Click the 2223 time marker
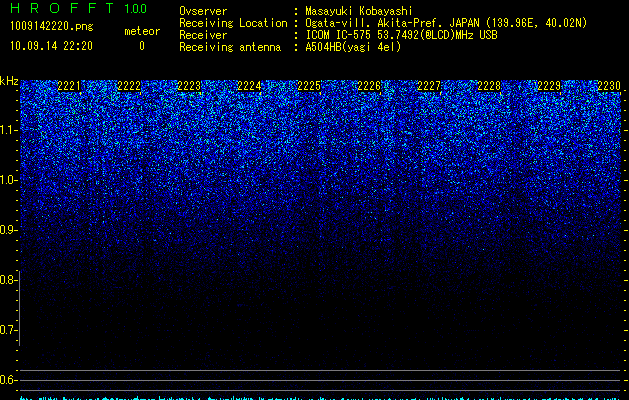Screen dimensions: 629x400 pyautogui.click(x=189, y=86)
